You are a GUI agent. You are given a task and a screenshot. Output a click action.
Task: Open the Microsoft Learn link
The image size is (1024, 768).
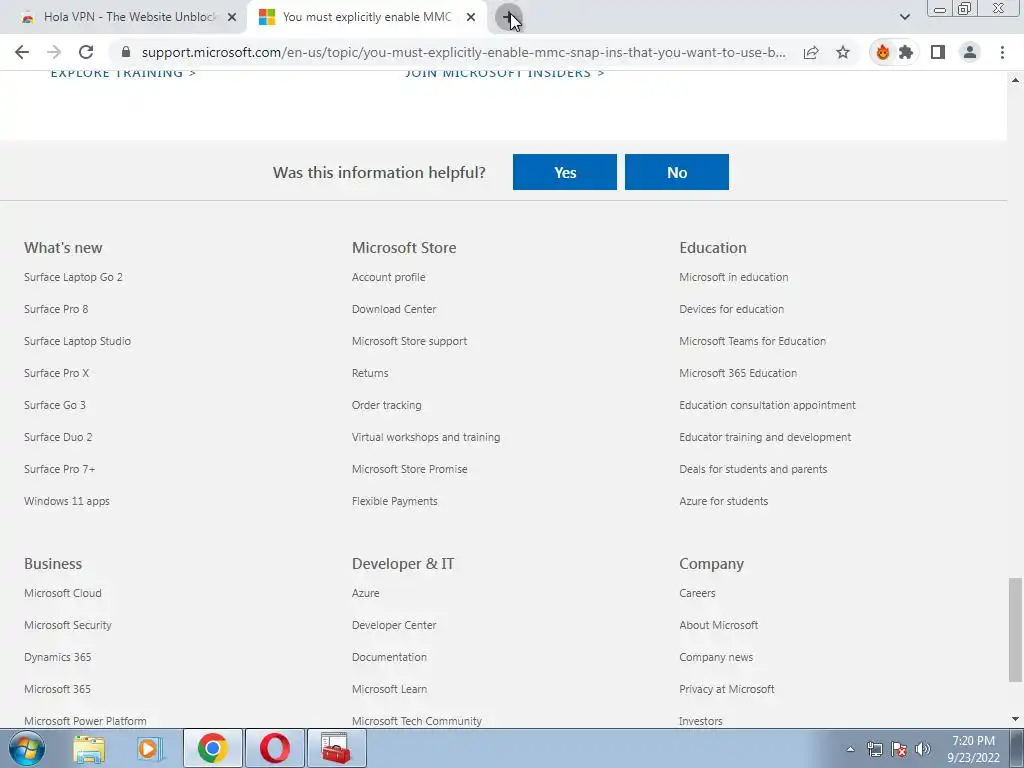[x=389, y=689]
